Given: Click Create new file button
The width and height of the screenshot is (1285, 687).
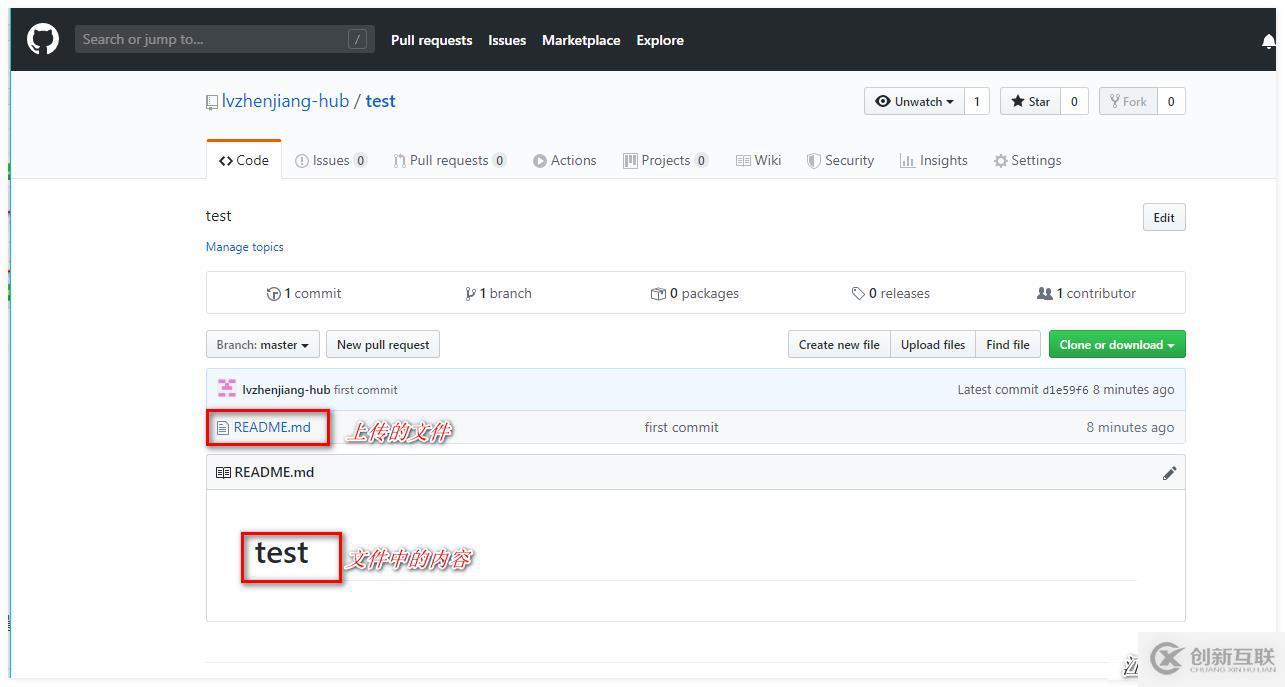Looking at the screenshot, I should 839,345.
